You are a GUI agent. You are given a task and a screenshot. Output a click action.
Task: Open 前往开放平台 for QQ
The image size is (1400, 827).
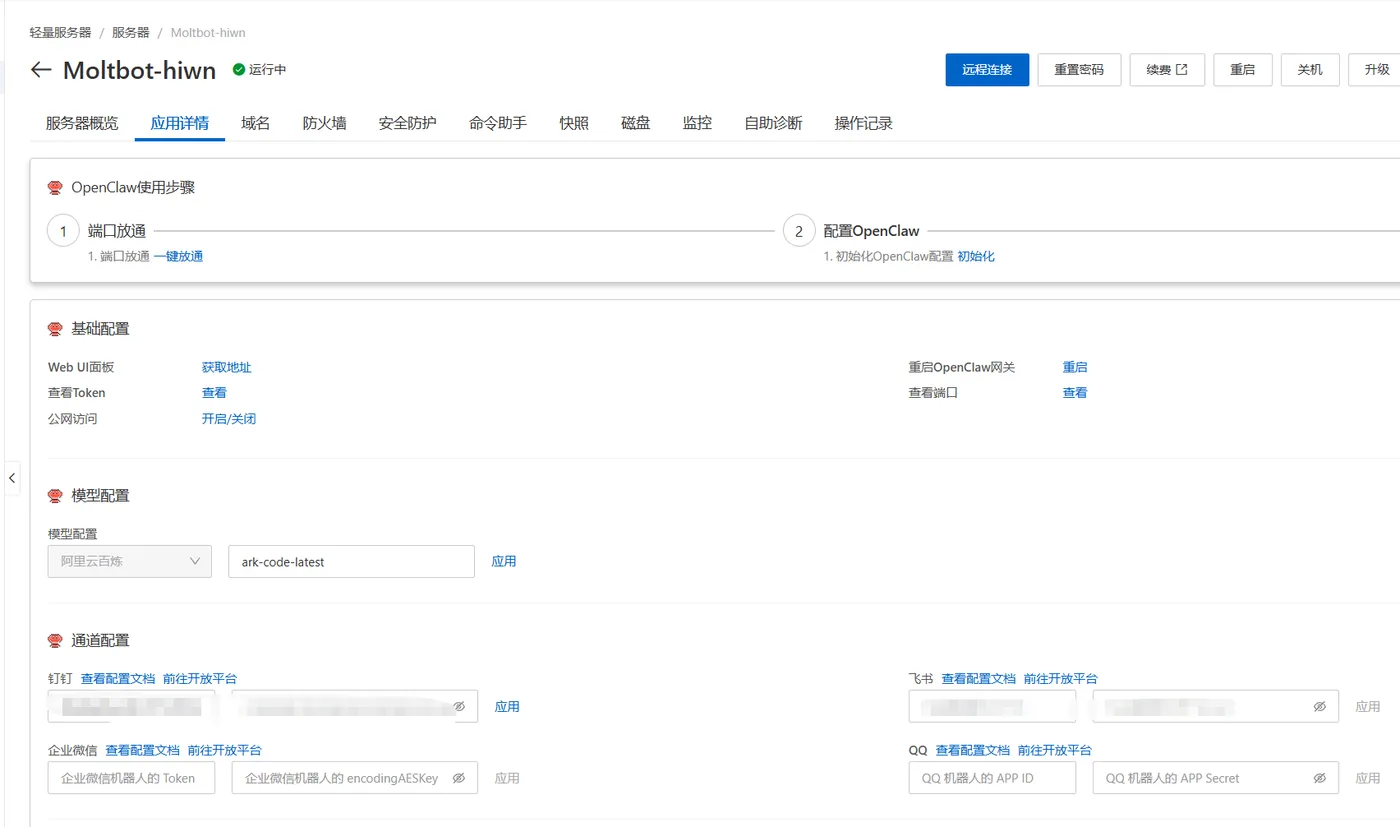(x=1055, y=750)
